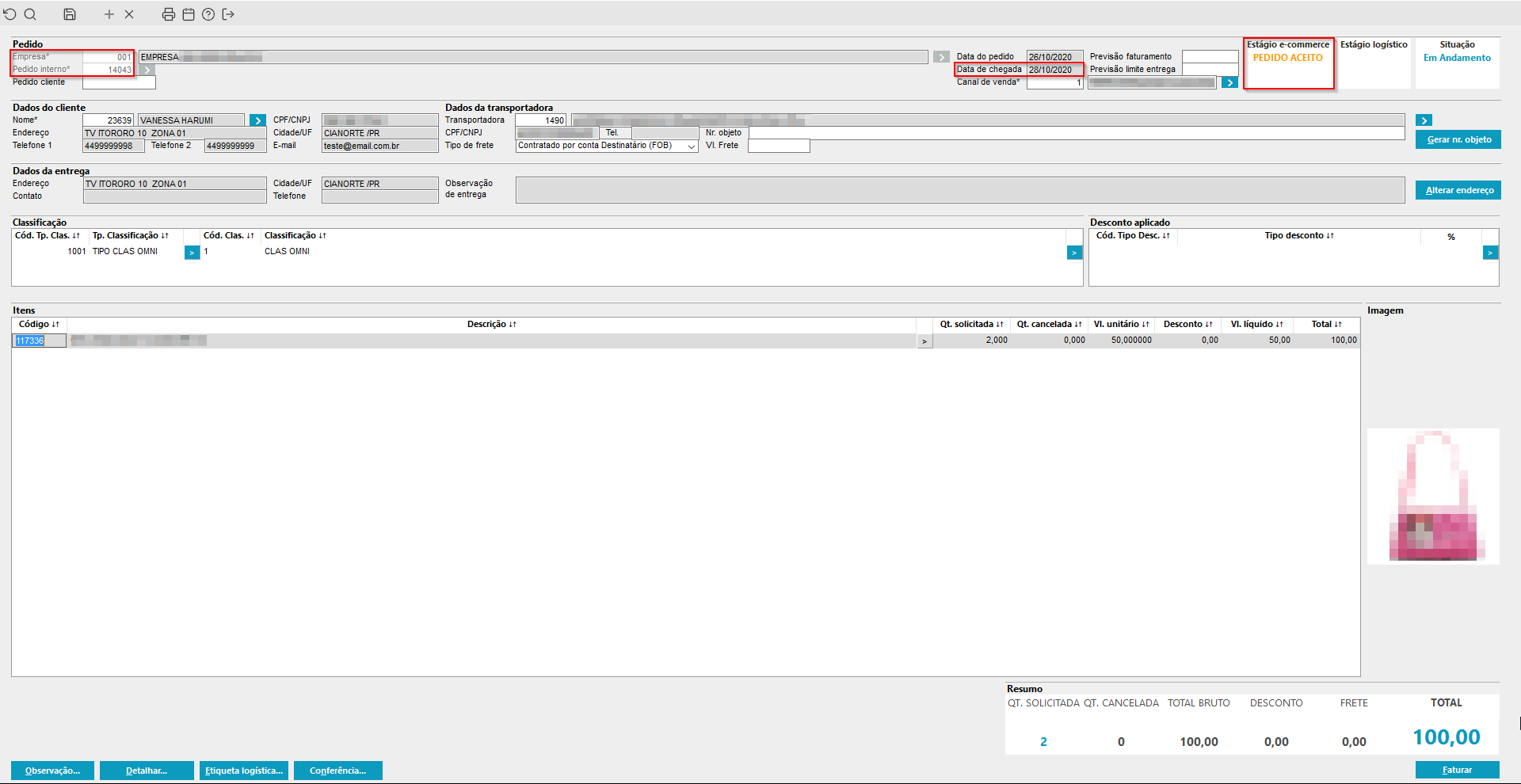1521x784 pixels.
Task: Sort by Cód. Tp. Clas. header
Action: [x=48, y=235]
